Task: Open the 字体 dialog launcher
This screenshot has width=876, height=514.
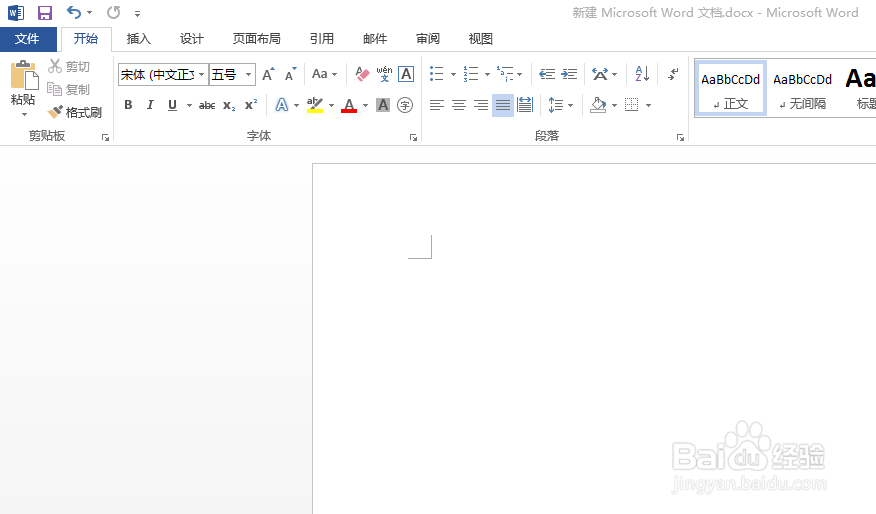Action: (x=413, y=137)
